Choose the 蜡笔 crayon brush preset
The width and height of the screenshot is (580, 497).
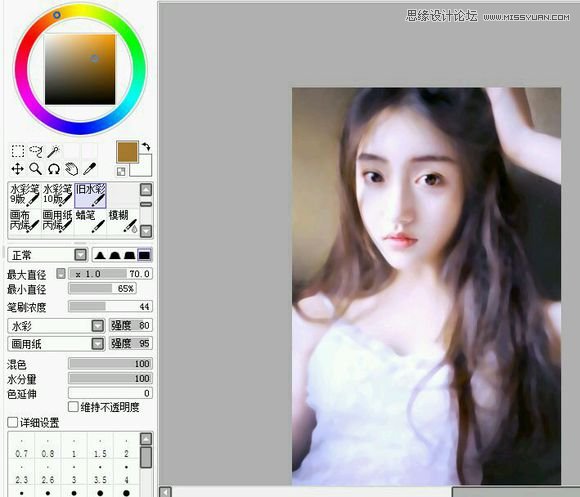tap(91, 221)
